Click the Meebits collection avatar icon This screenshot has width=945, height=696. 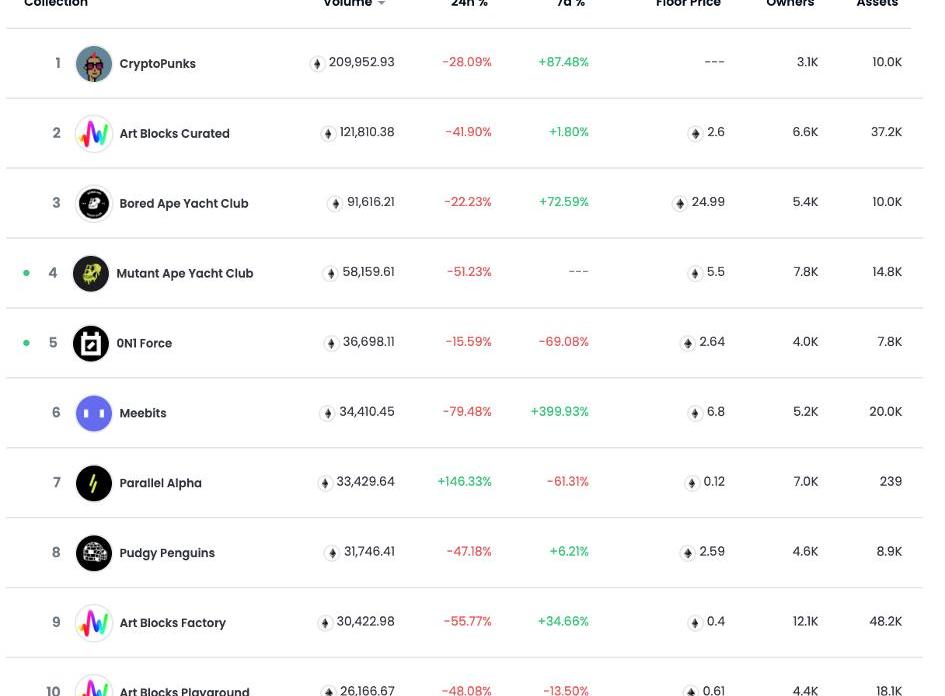94,413
